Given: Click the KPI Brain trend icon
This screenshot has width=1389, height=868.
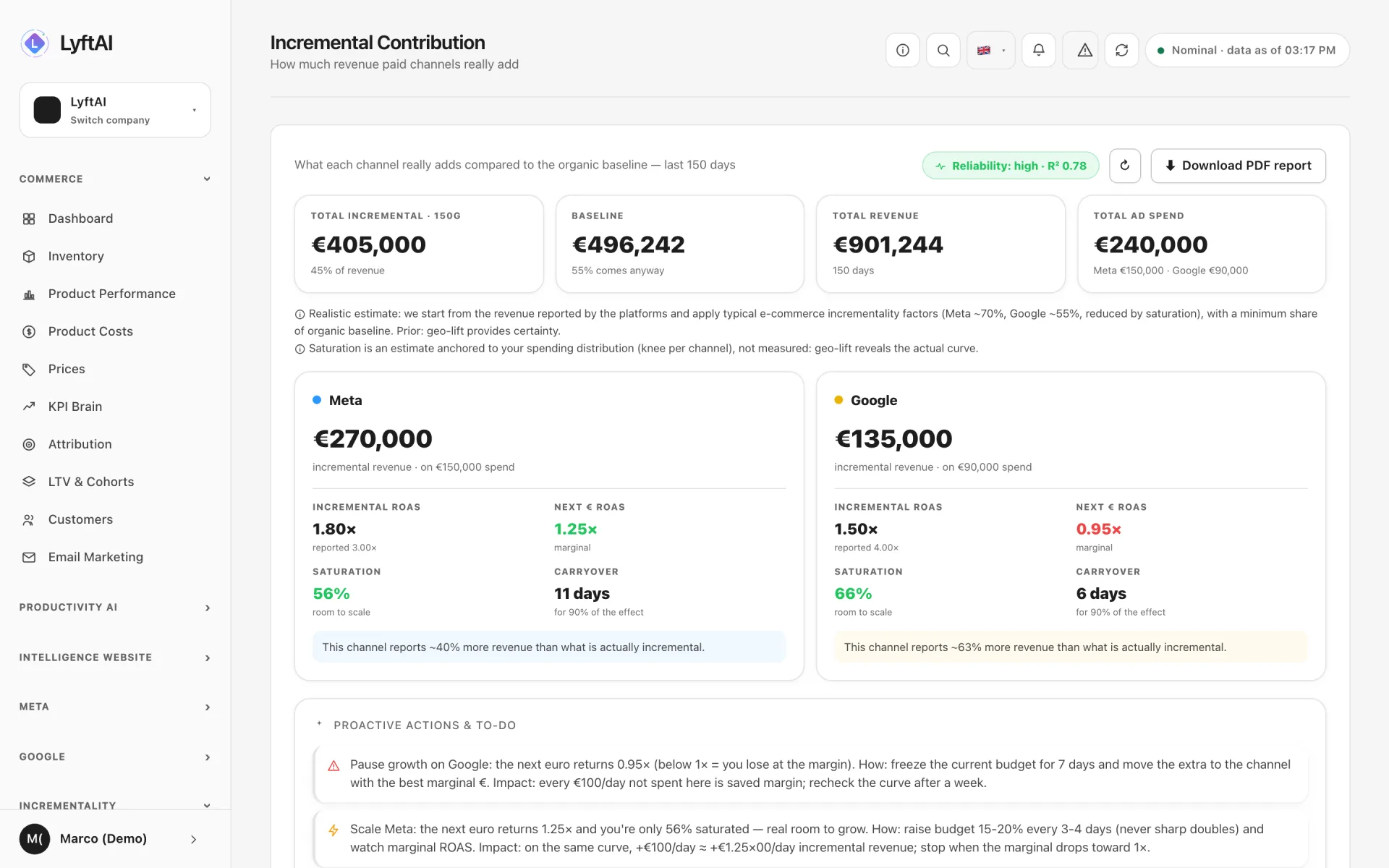Looking at the screenshot, I should pyautogui.click(x=29, y=407).
